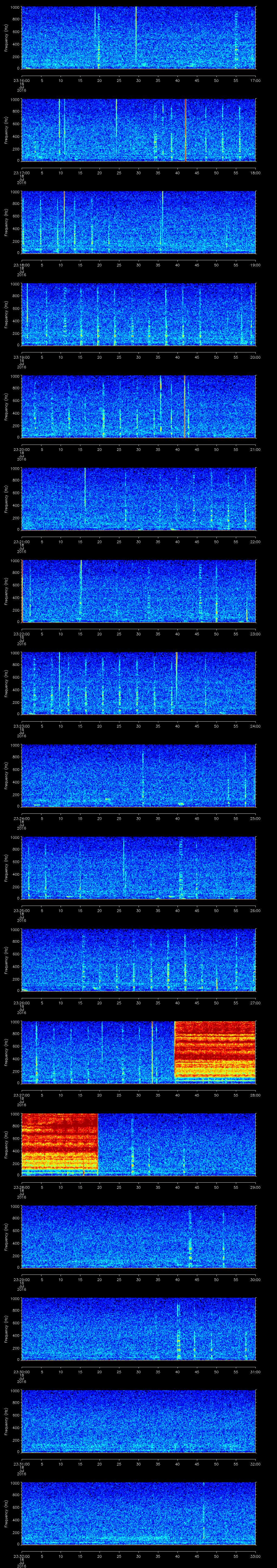Click the 23:19:00 start time label
This screenshot has height=1568, width=277.
click(x=22, y=357)
